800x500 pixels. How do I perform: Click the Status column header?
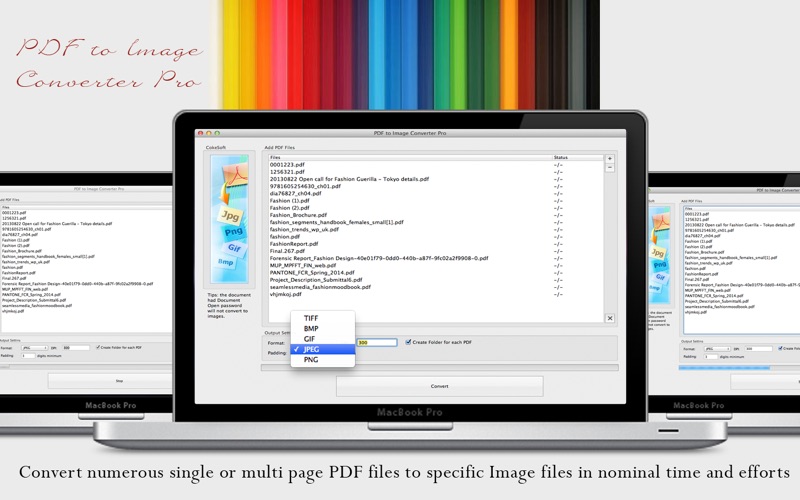[578, 158]
